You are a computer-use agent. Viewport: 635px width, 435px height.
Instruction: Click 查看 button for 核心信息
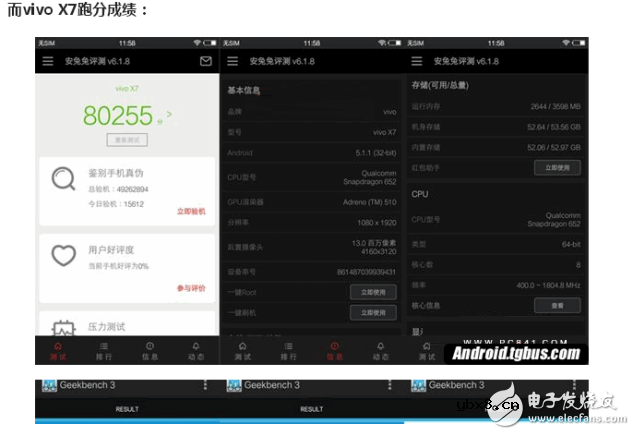pyautogui.click(x=557, y=305)
